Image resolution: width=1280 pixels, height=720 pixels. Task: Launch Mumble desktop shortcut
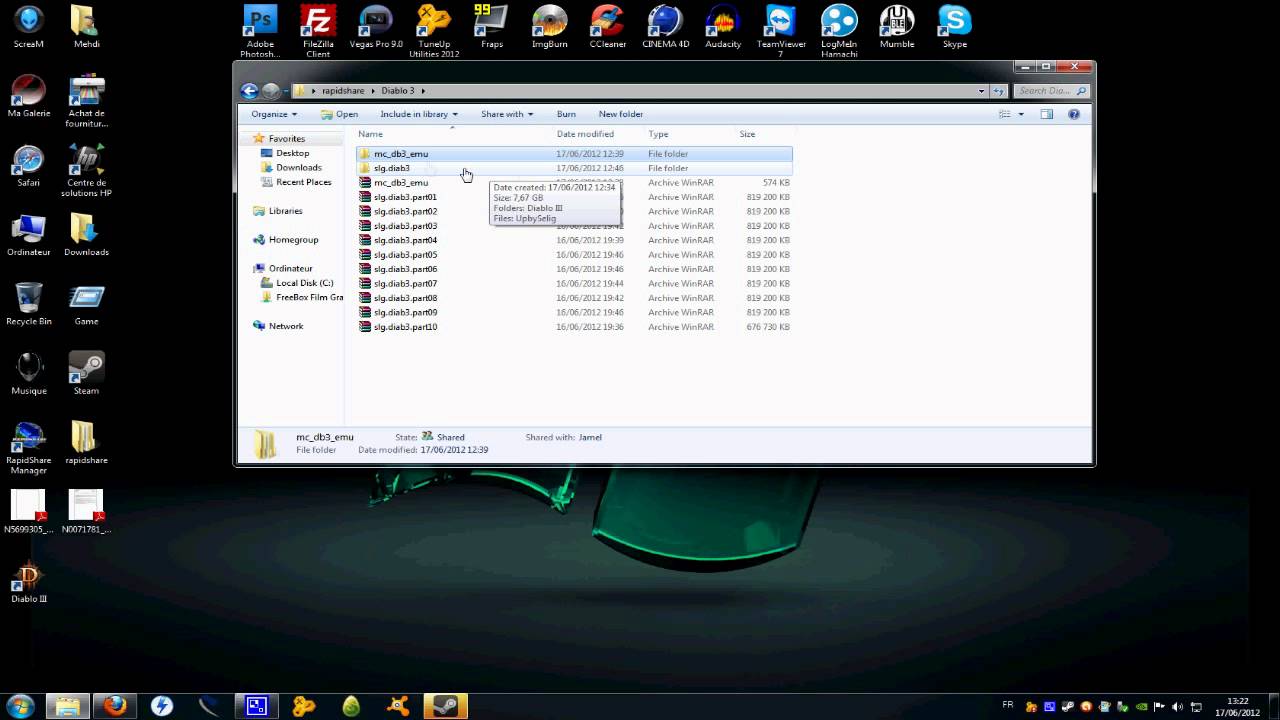click(x=897, y=27)
